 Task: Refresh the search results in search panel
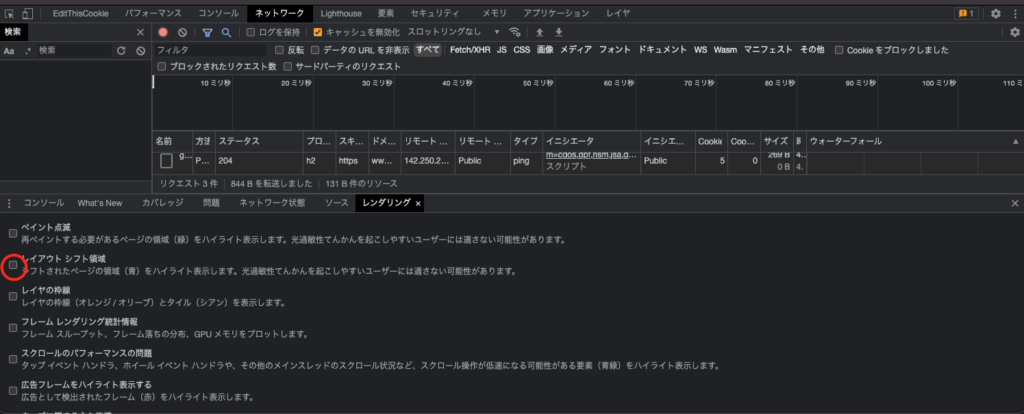[122, 50]
